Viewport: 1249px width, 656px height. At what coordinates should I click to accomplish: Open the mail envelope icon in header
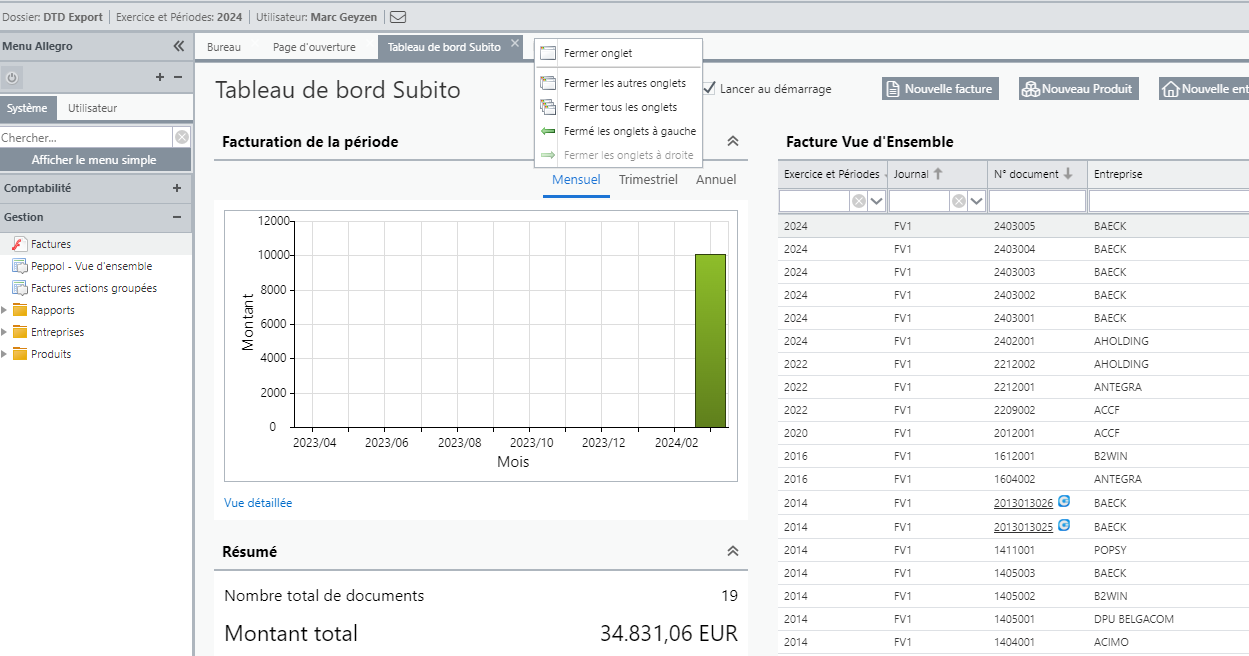398,16
